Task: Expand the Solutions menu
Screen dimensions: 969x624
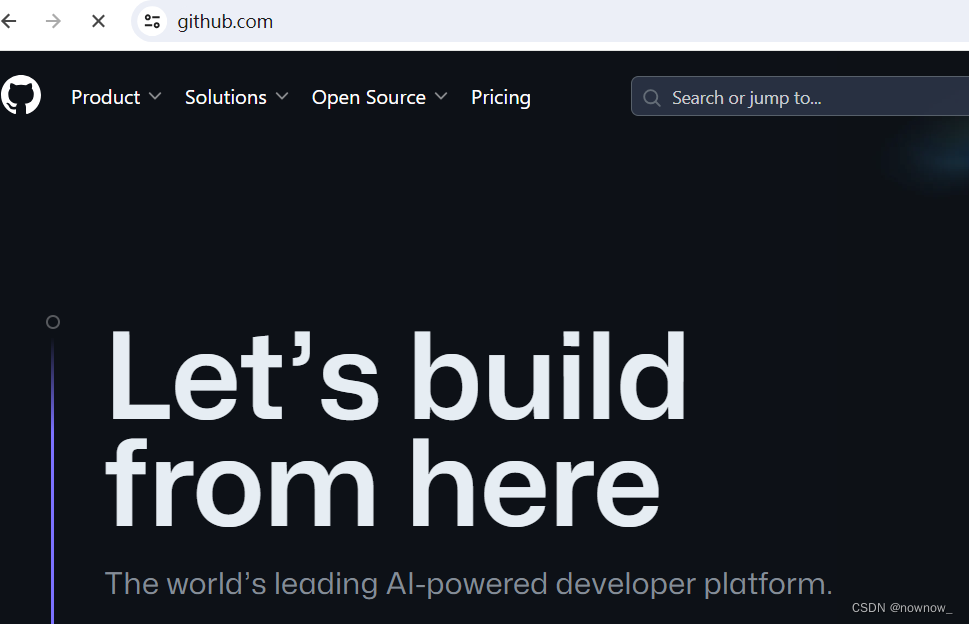Action: click(237, 97)
